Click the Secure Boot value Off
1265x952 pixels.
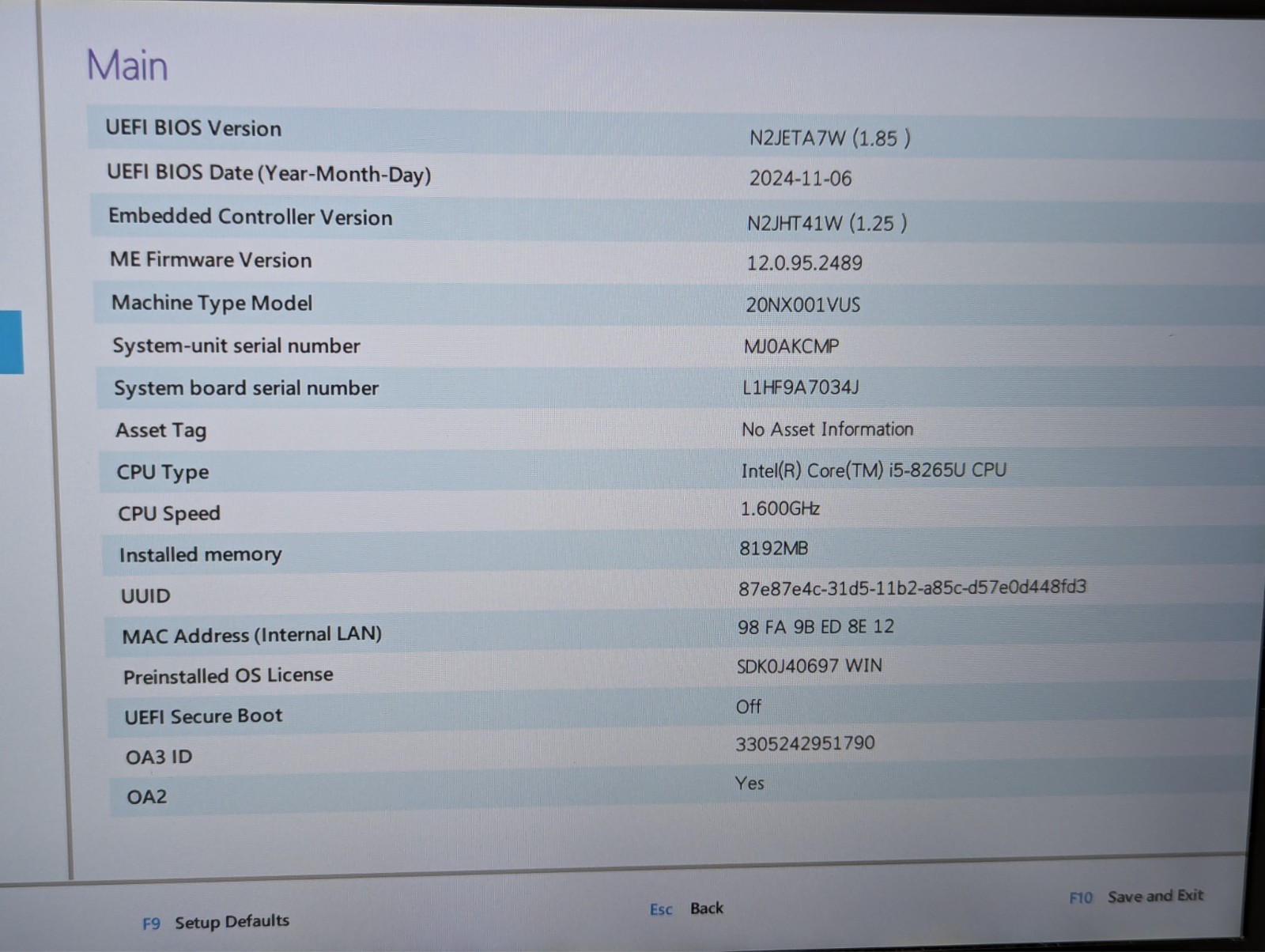(748, 706)
